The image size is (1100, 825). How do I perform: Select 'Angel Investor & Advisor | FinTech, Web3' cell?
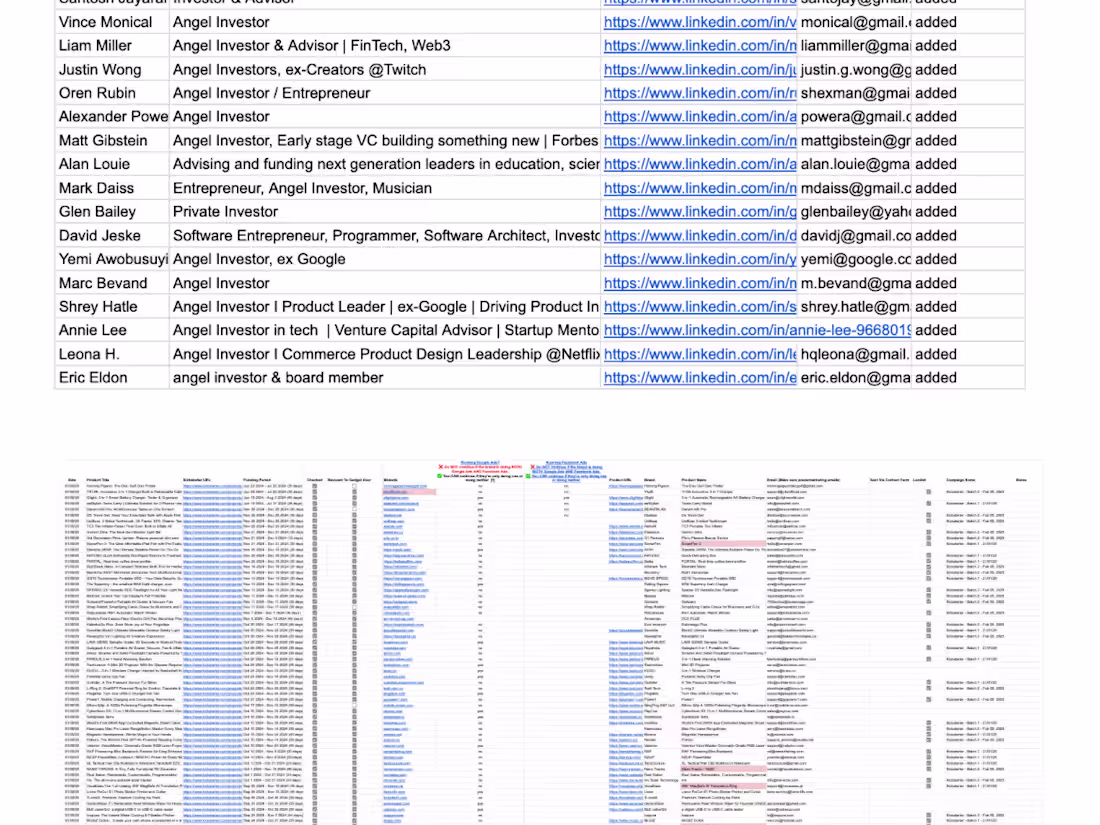click(x=385, y=46)
